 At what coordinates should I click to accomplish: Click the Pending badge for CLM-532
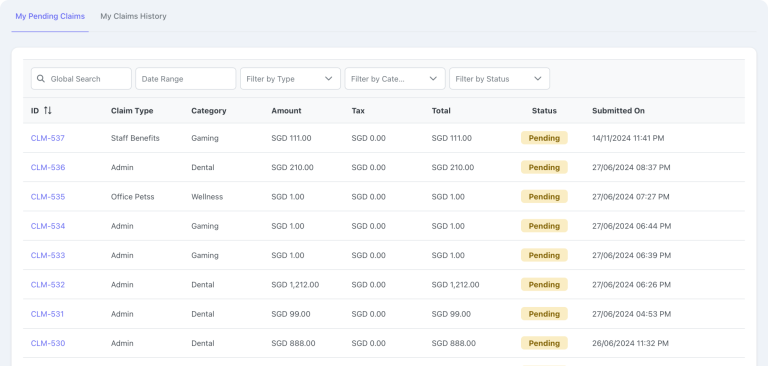pos(544,285)
